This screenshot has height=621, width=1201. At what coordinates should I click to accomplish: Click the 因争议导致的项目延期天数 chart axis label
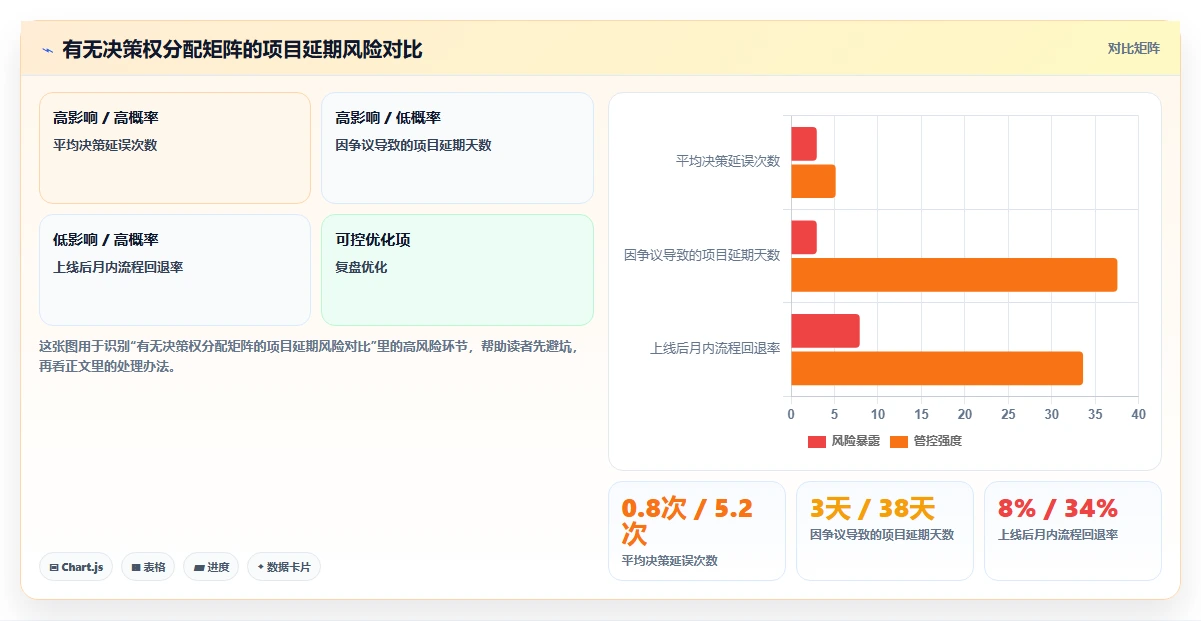point(702,255)
